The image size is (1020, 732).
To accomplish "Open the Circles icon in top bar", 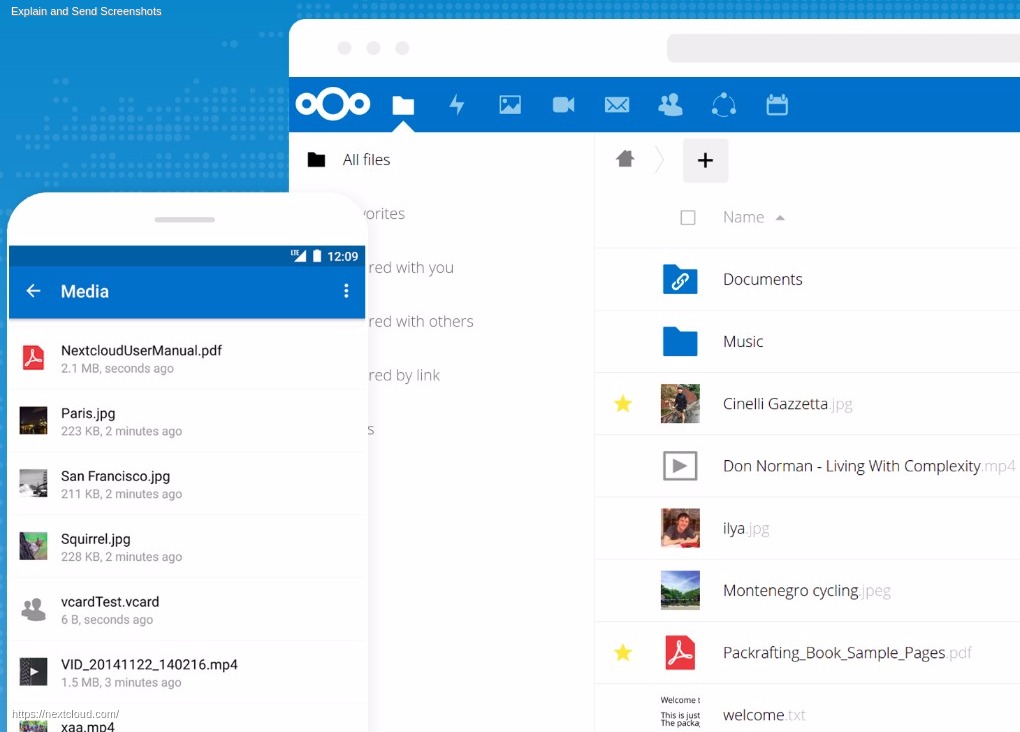I will point(724,105).
